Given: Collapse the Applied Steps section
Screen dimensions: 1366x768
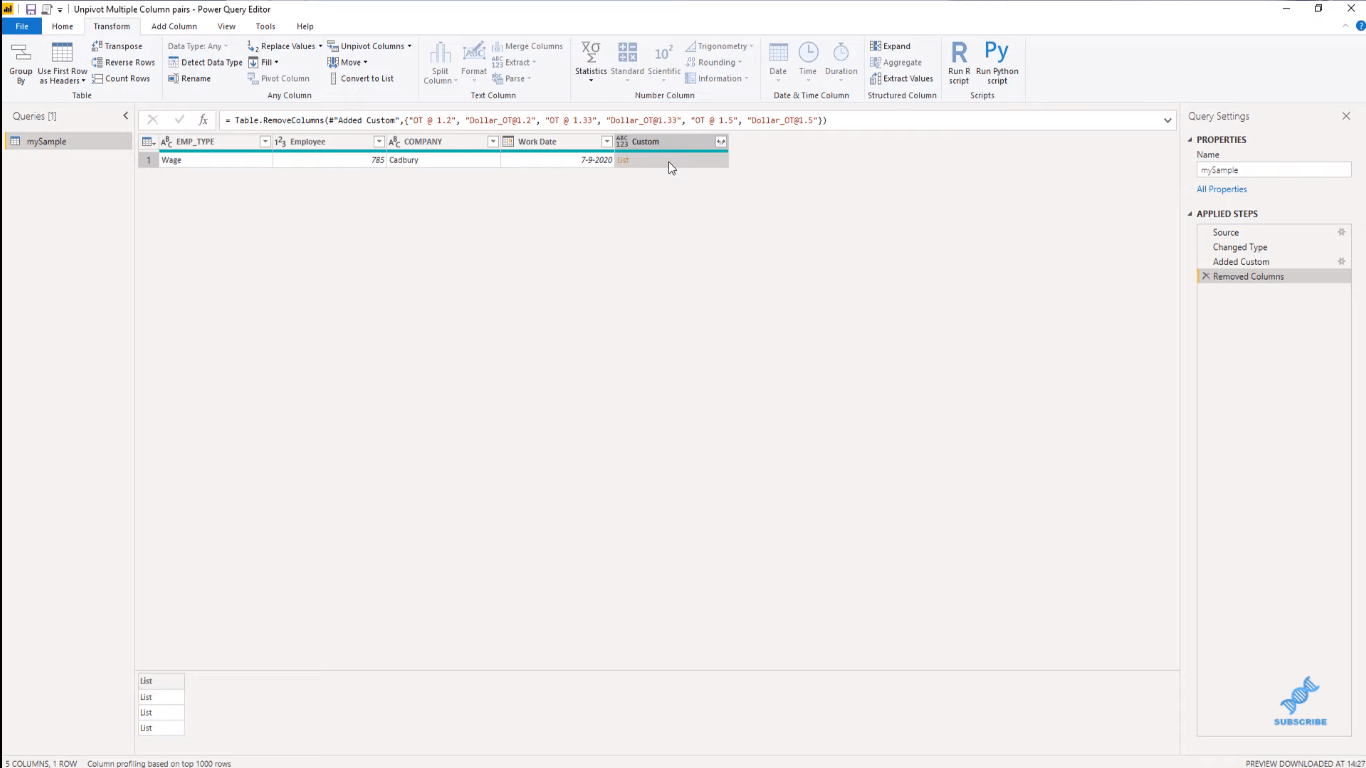Looking at the screenshot, I should (1191, 214).
